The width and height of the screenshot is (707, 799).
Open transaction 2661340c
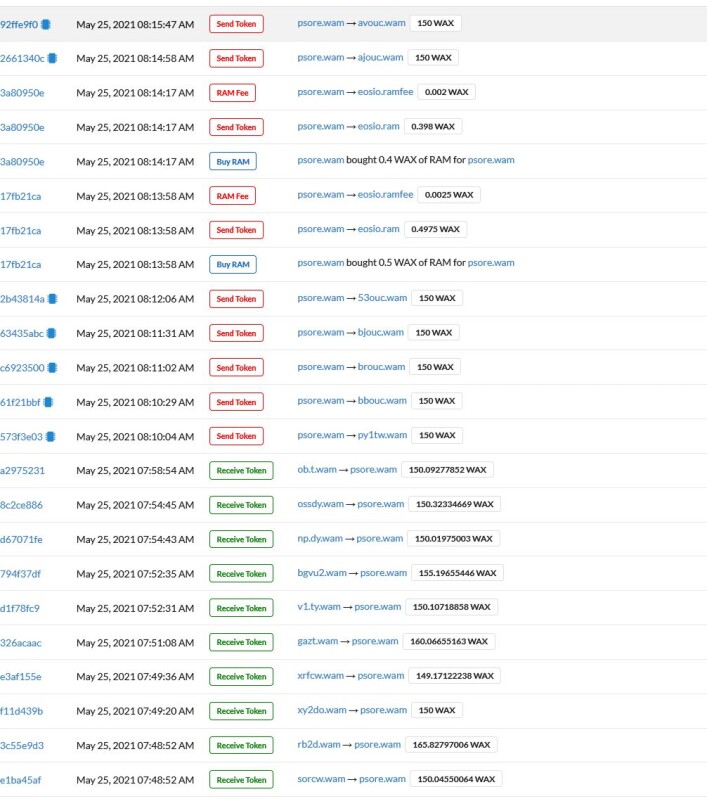click(22, 59)
